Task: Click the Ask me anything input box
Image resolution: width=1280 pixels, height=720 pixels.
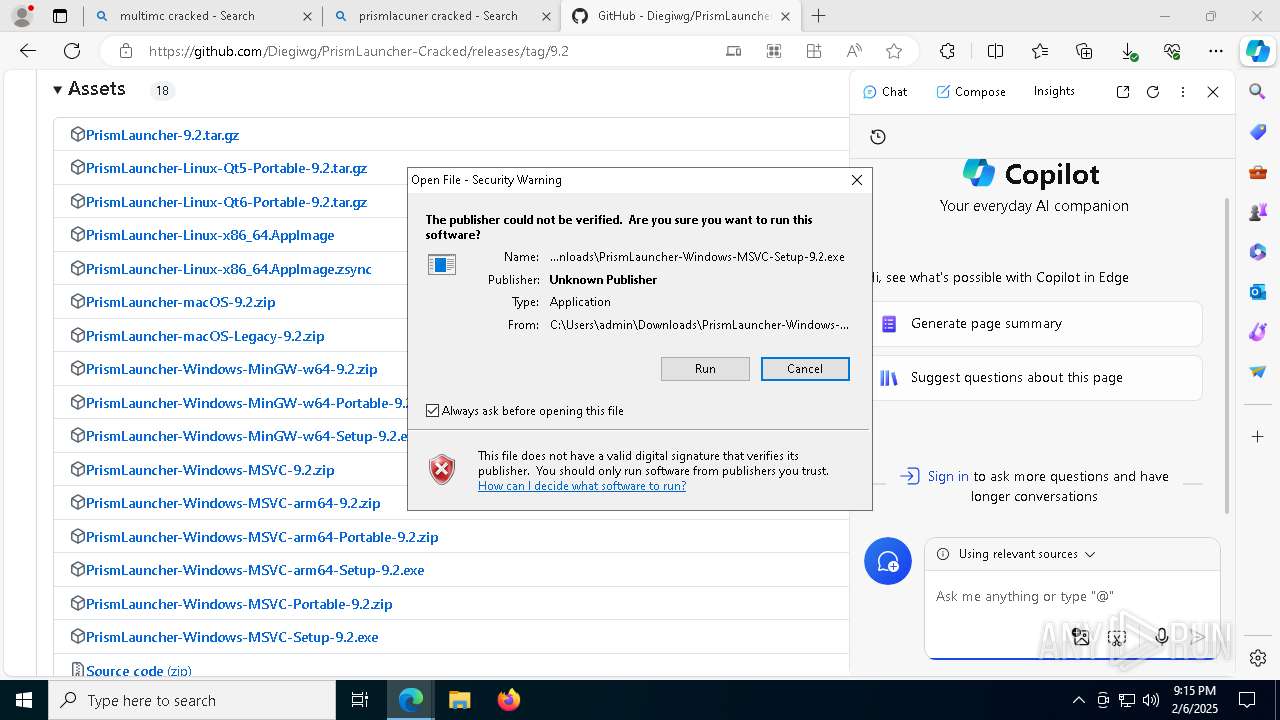Action: click(x=1071, y=596)
